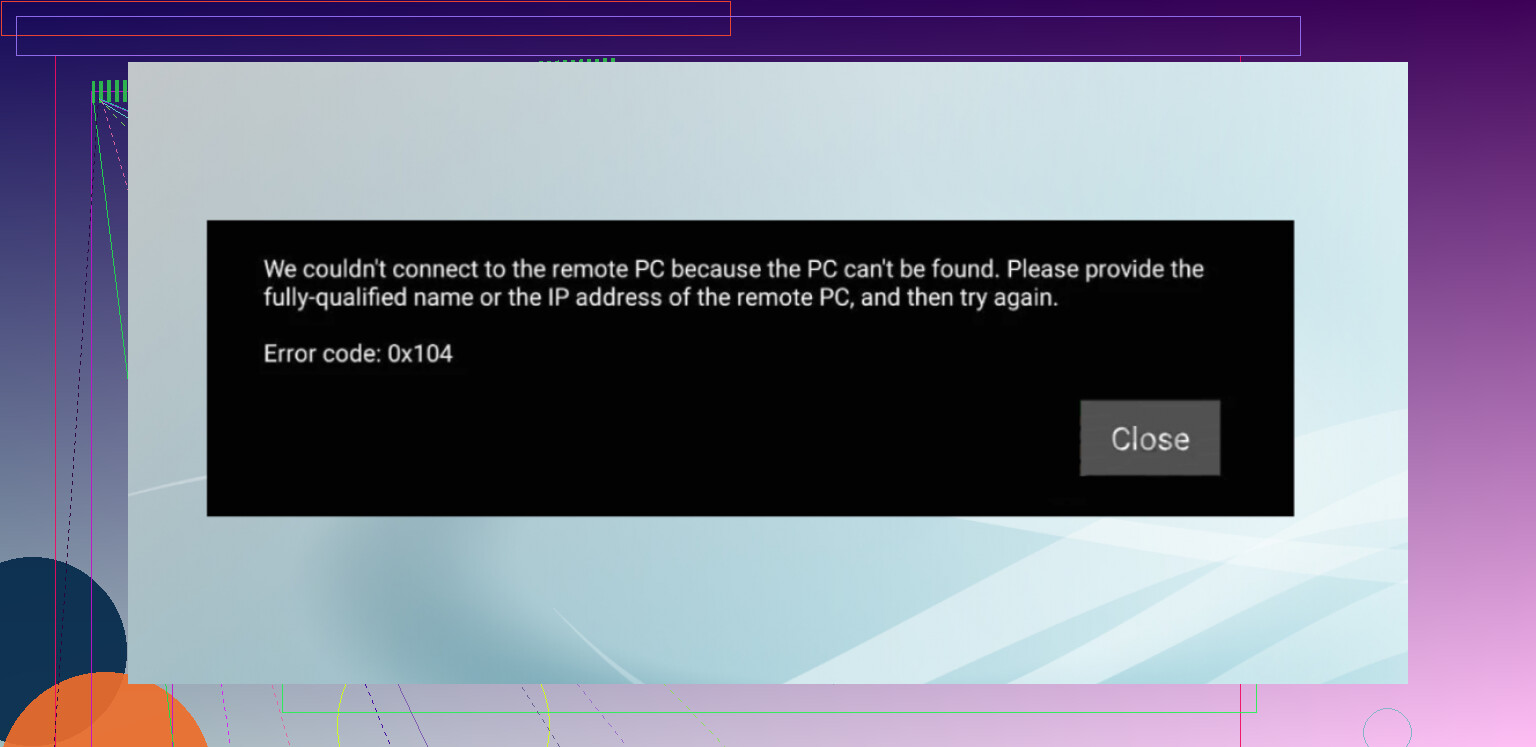
Task: Click the green outlined rectangle below the wallpaper
Action: 769,699
